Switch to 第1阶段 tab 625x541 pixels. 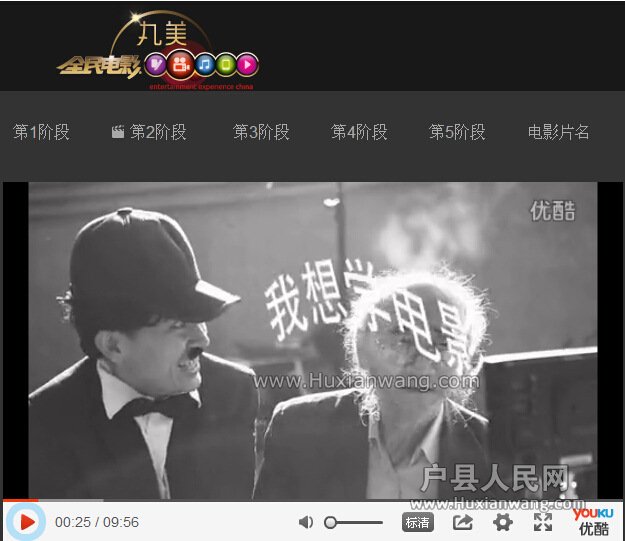pos(41,132)
